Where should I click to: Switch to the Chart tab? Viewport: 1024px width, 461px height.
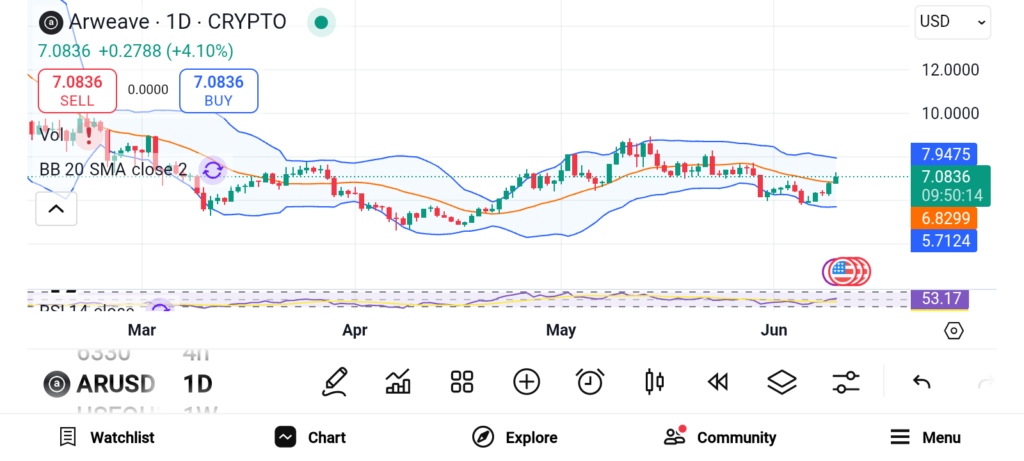coord(310,437)
